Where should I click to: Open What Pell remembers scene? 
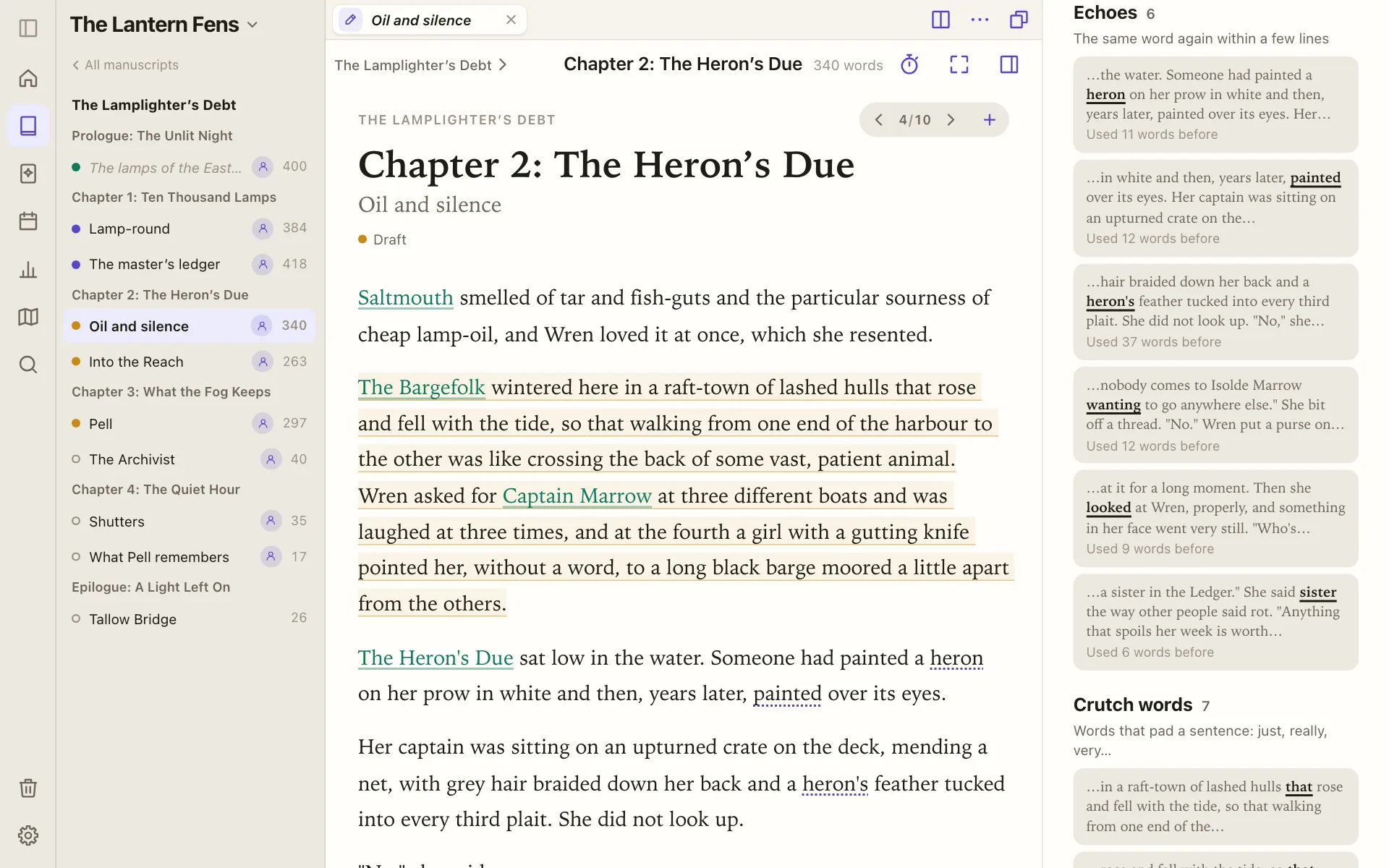(190, 557)
